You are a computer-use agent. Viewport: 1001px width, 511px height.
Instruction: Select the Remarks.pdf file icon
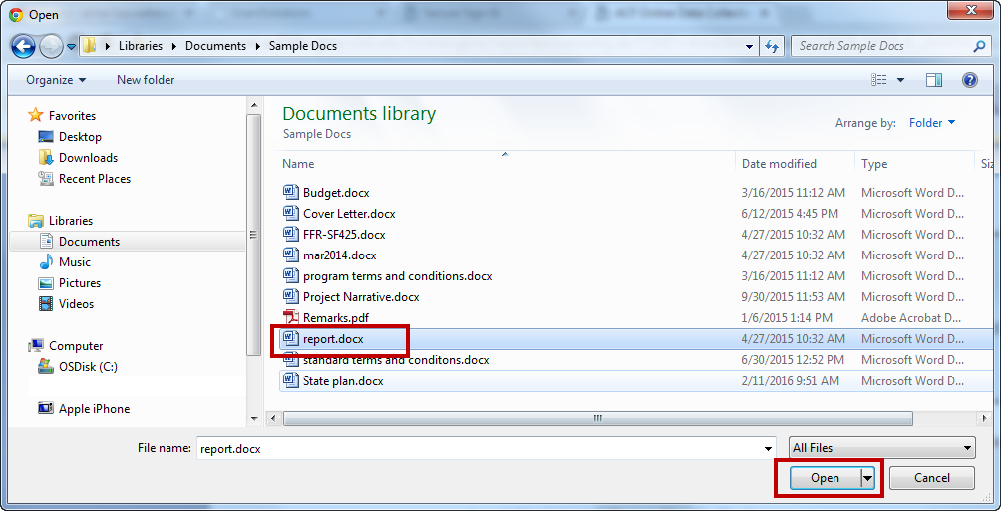[x=291, y=317]
